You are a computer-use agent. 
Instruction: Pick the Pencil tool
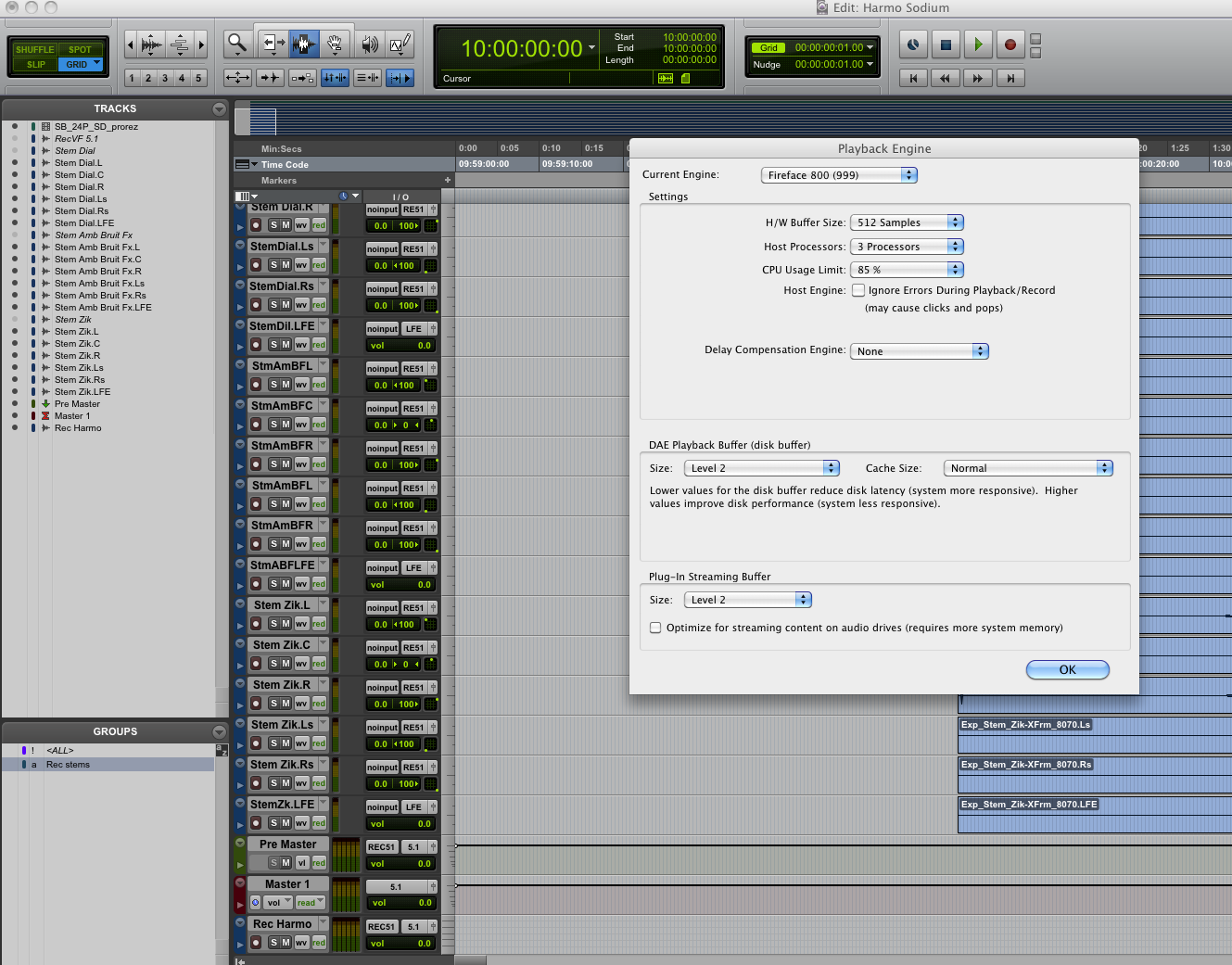[x=400, y=44]
